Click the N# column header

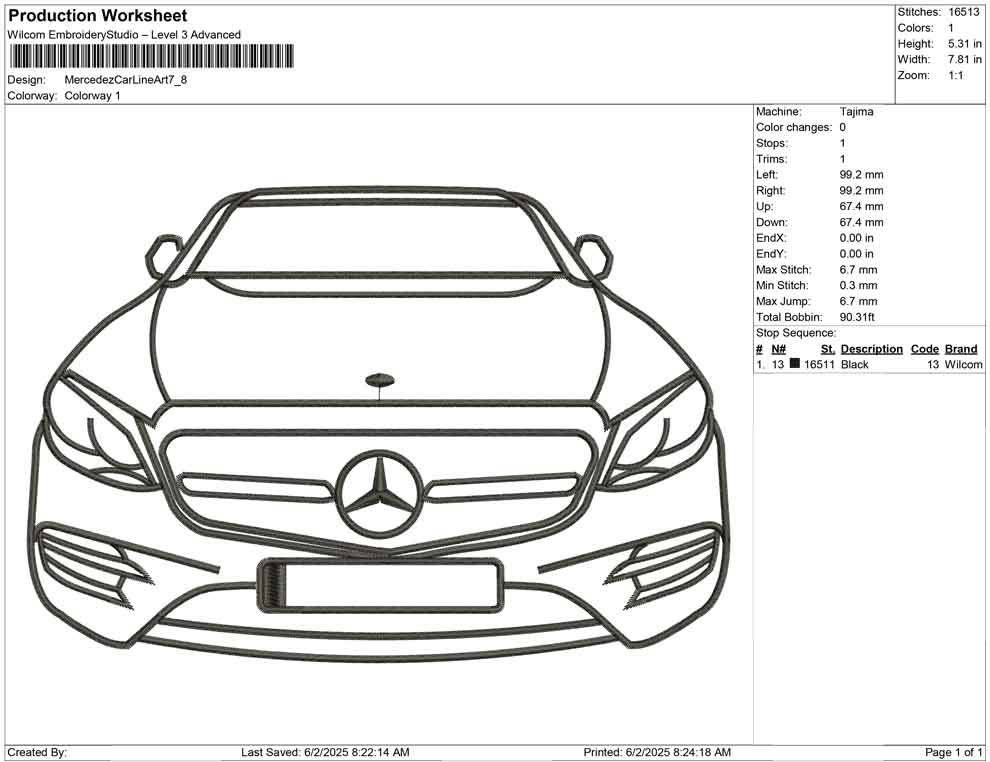[x=778, y=349]
